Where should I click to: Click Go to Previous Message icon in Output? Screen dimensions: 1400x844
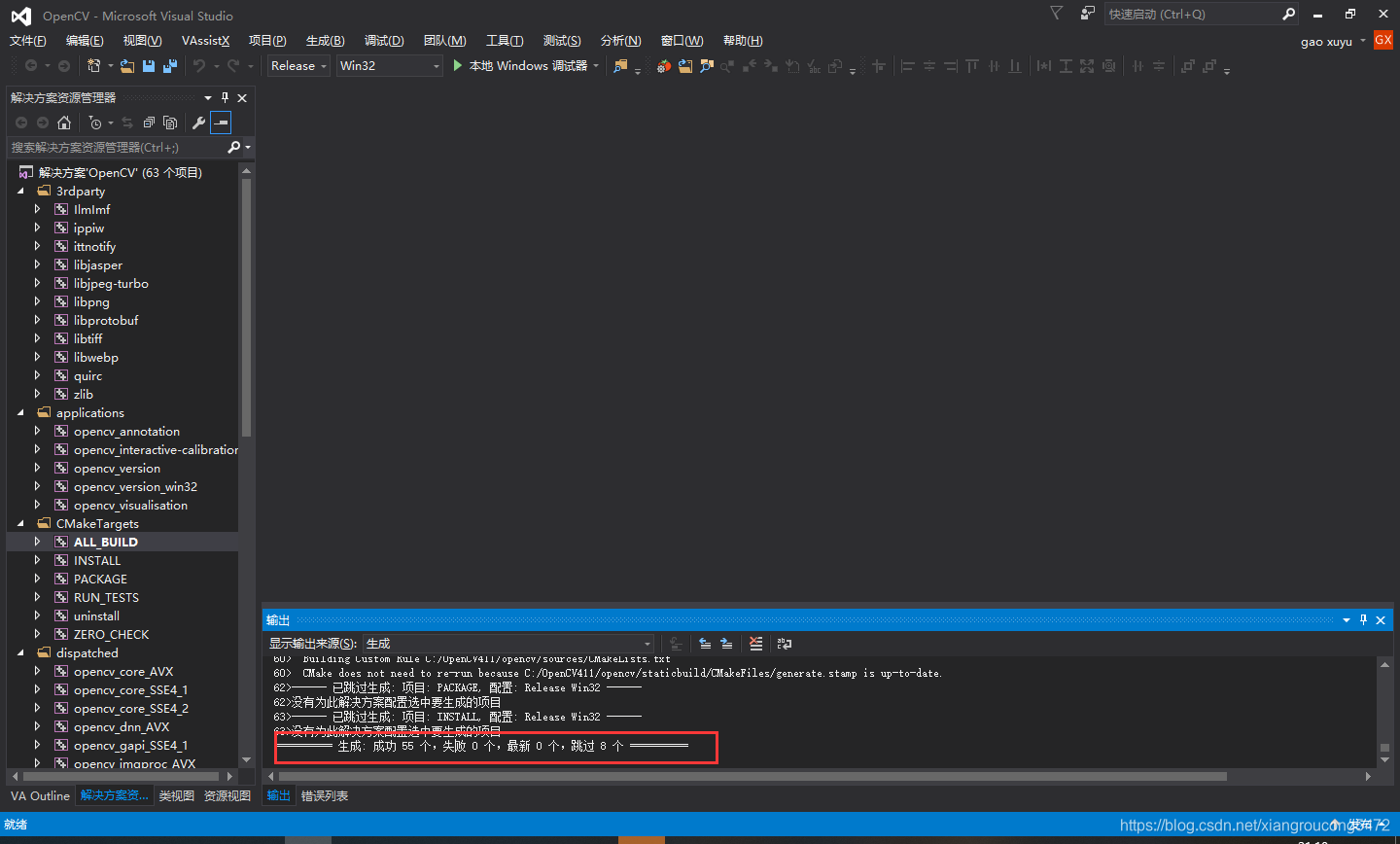point(705,644)
